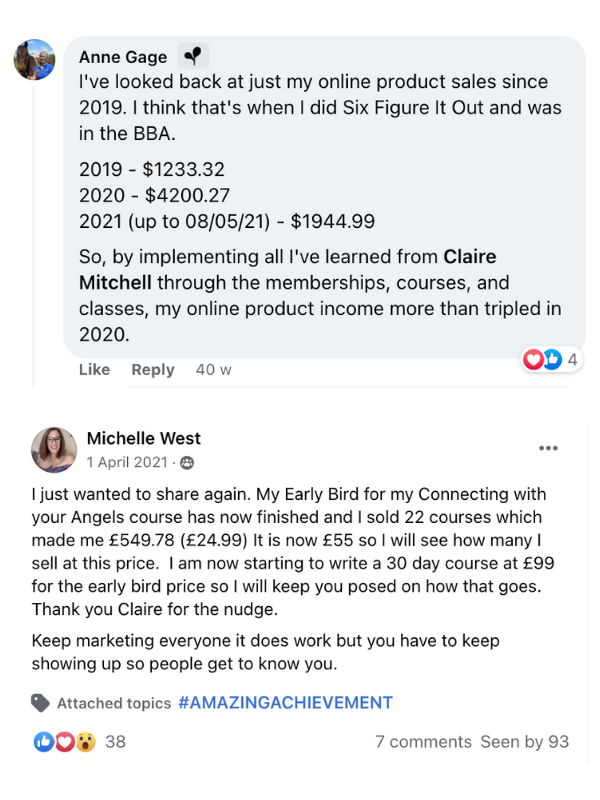Click the group privacy icon beside post date

187,463
